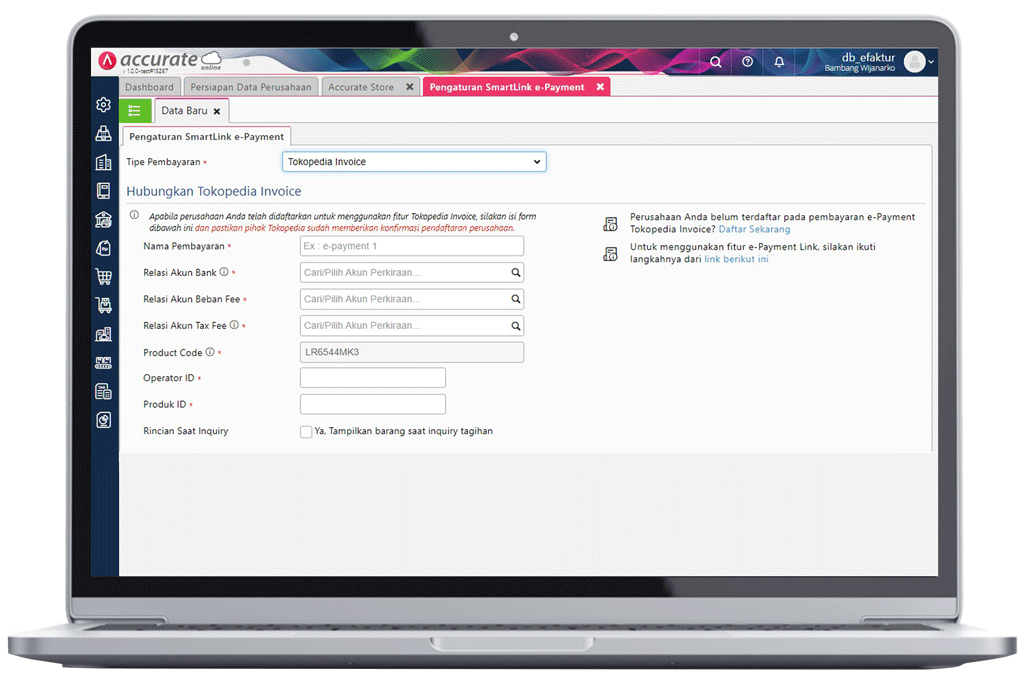Close the Data Baru tab

[x=217, y=112]
